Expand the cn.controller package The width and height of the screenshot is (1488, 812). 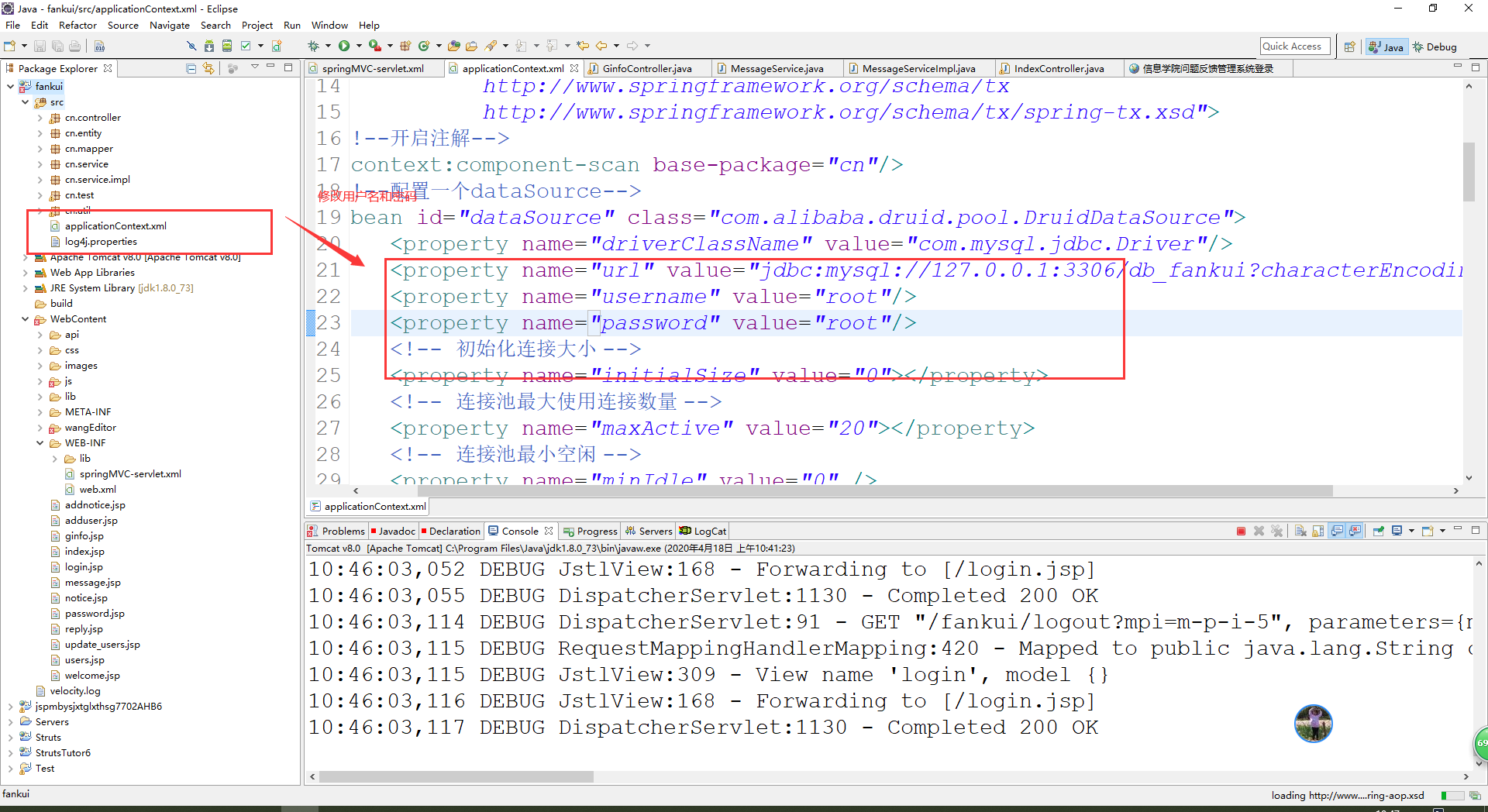click(40, 118)
